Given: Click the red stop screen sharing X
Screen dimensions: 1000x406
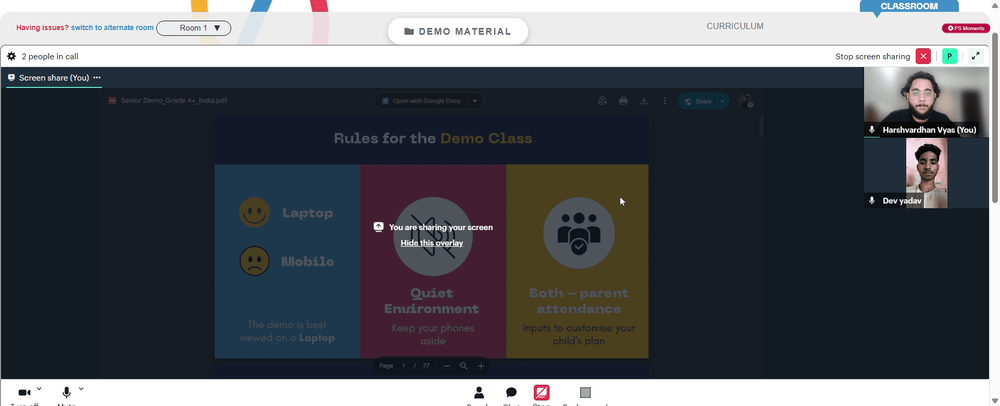Looking at the screenshot, I should coord(923,56).
